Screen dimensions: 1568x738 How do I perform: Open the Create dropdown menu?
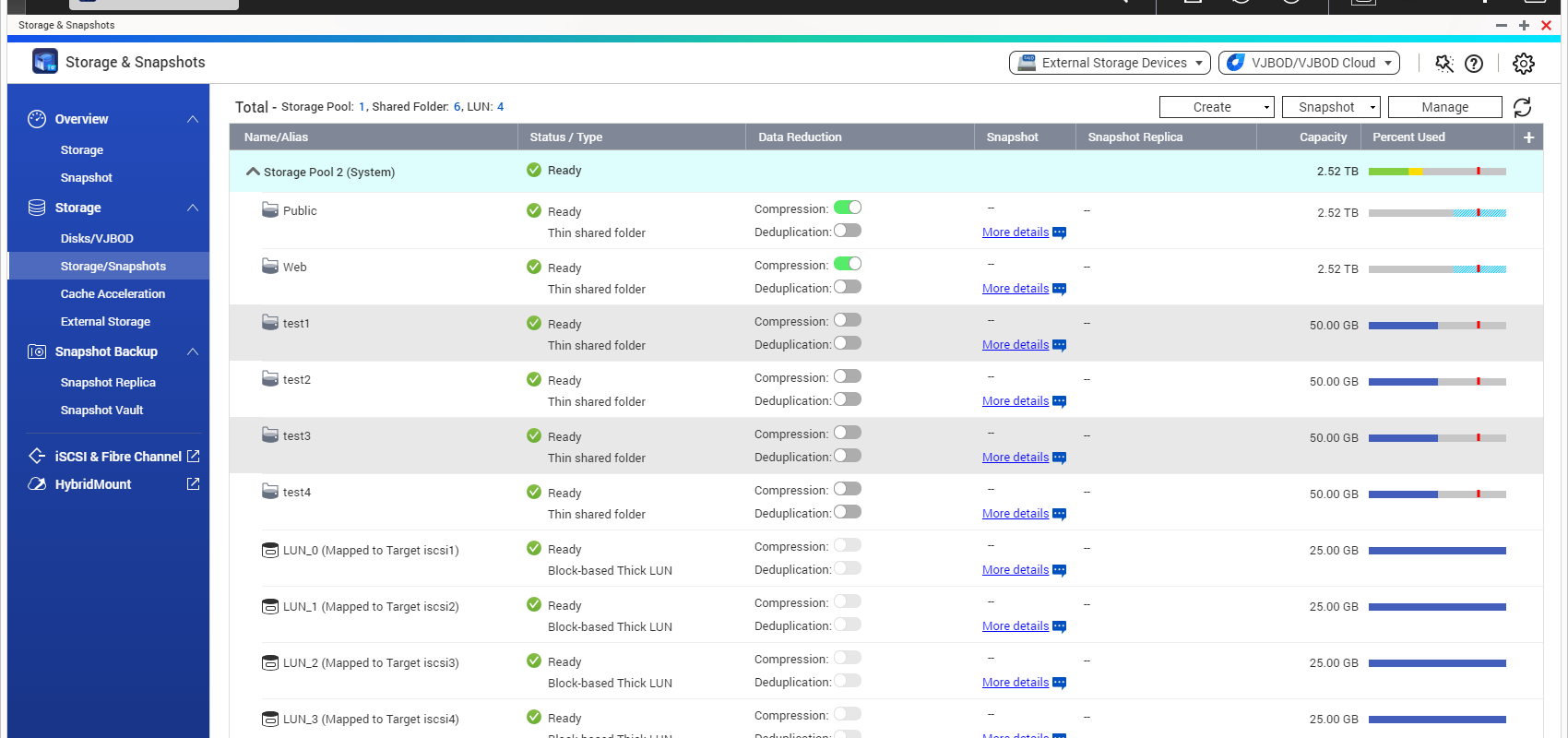click(x=1217, y=107)
